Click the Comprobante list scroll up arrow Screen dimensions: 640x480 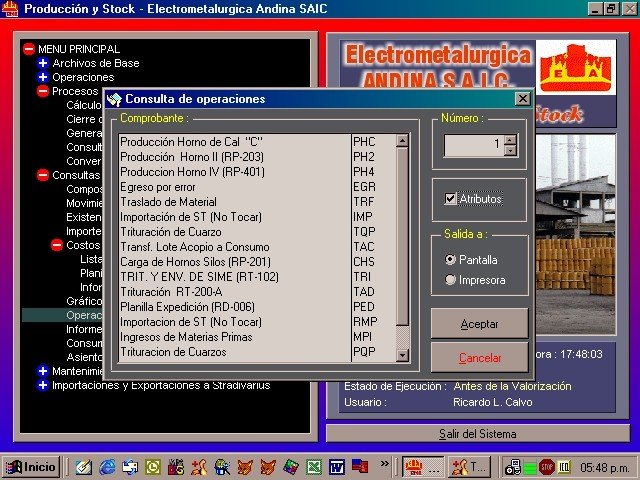pyautogui.click(x=402, y=141)
